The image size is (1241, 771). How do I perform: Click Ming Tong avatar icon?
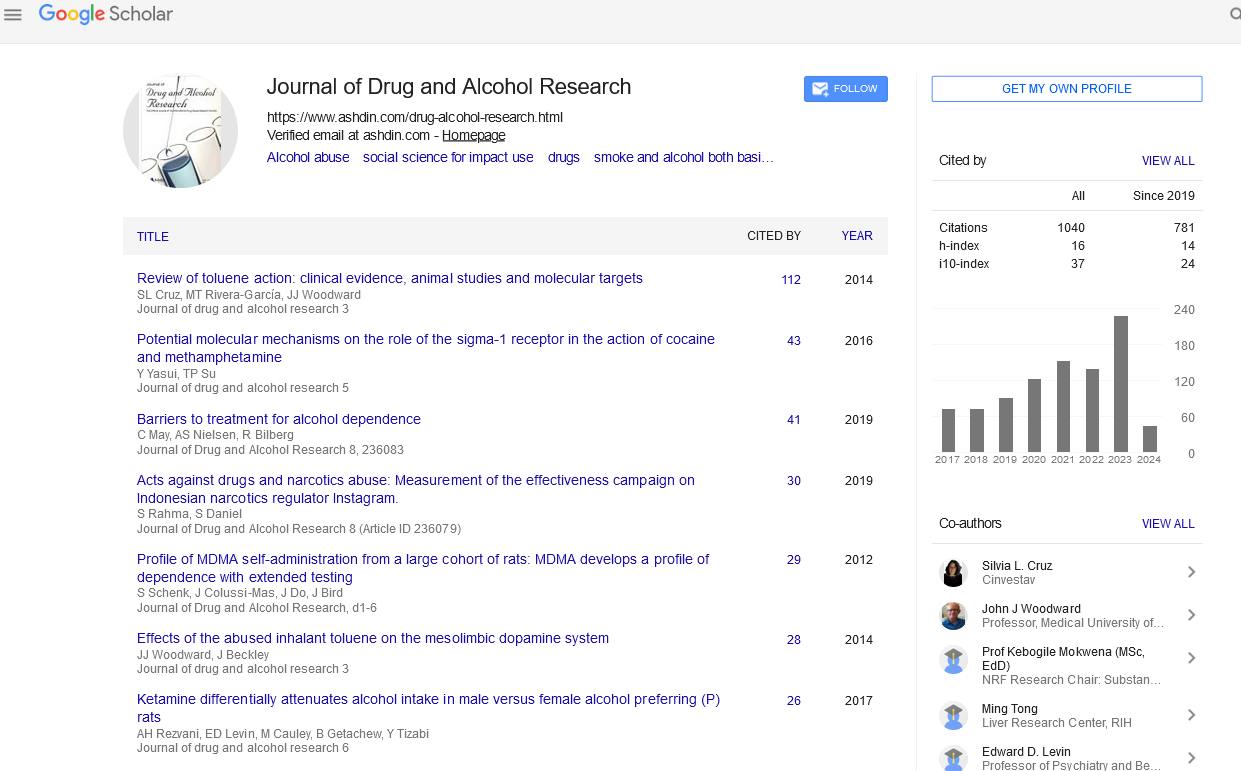point(953,716)
